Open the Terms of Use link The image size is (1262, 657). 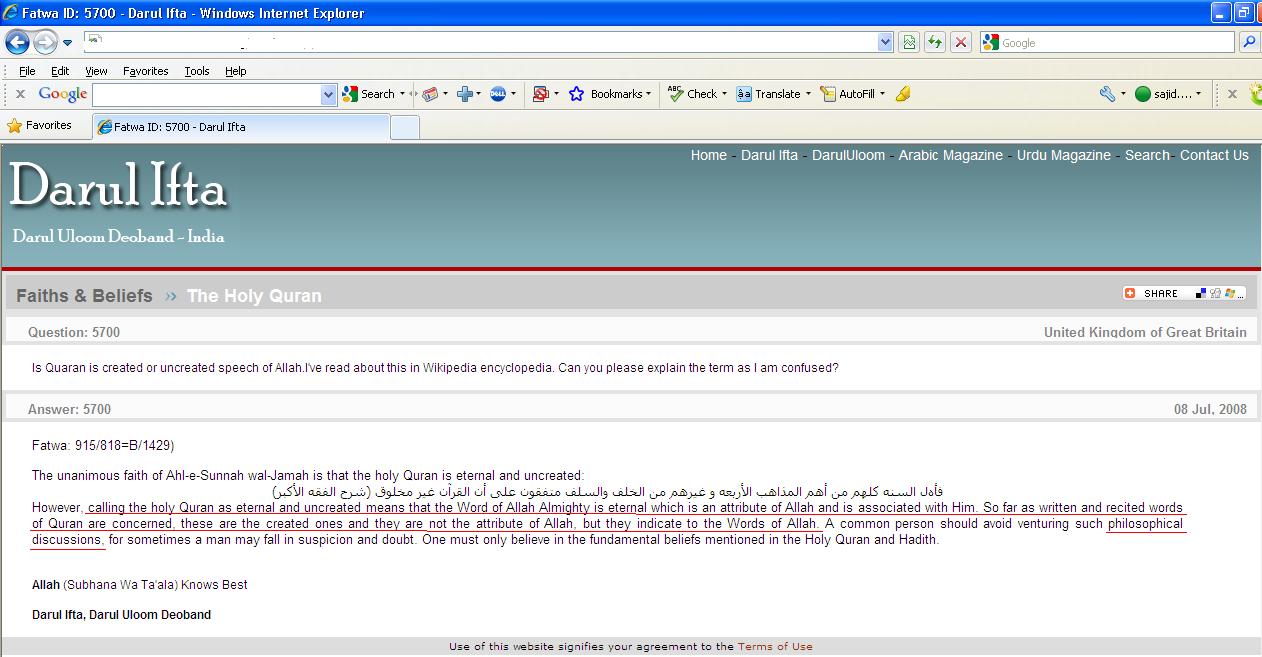(x=775, y=647)
